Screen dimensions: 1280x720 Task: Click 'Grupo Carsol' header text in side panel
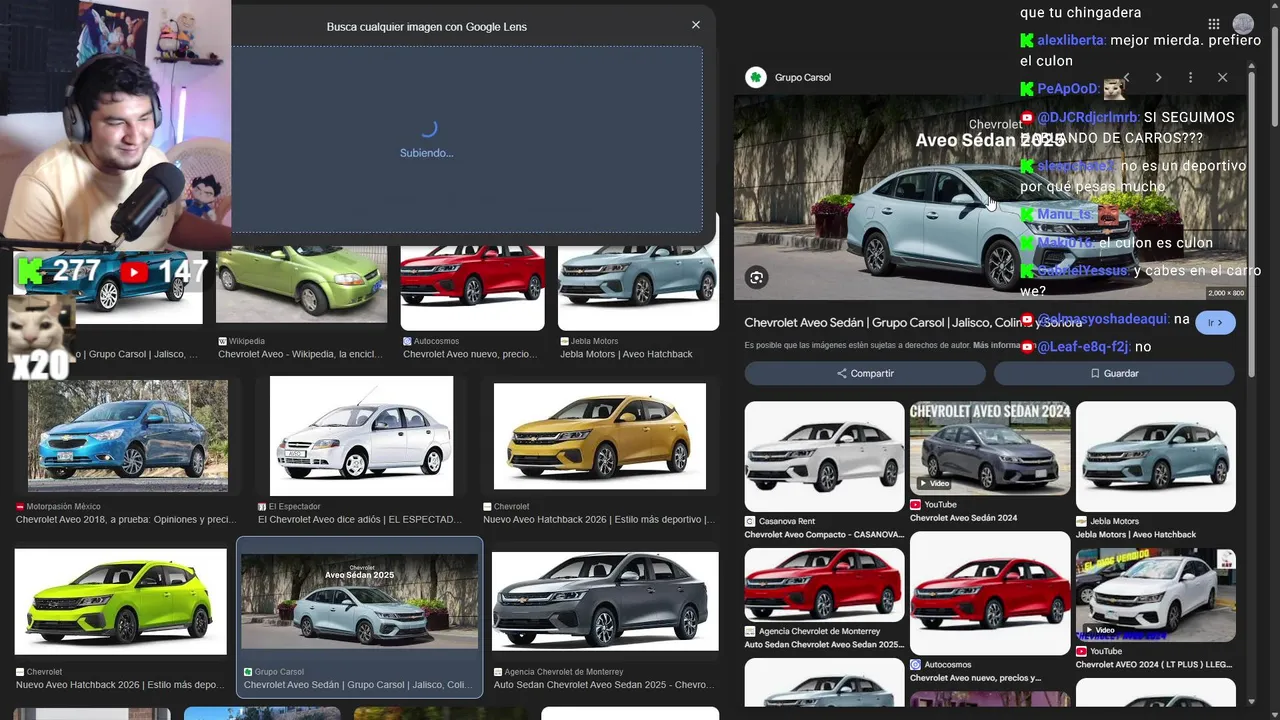[803, 77]
